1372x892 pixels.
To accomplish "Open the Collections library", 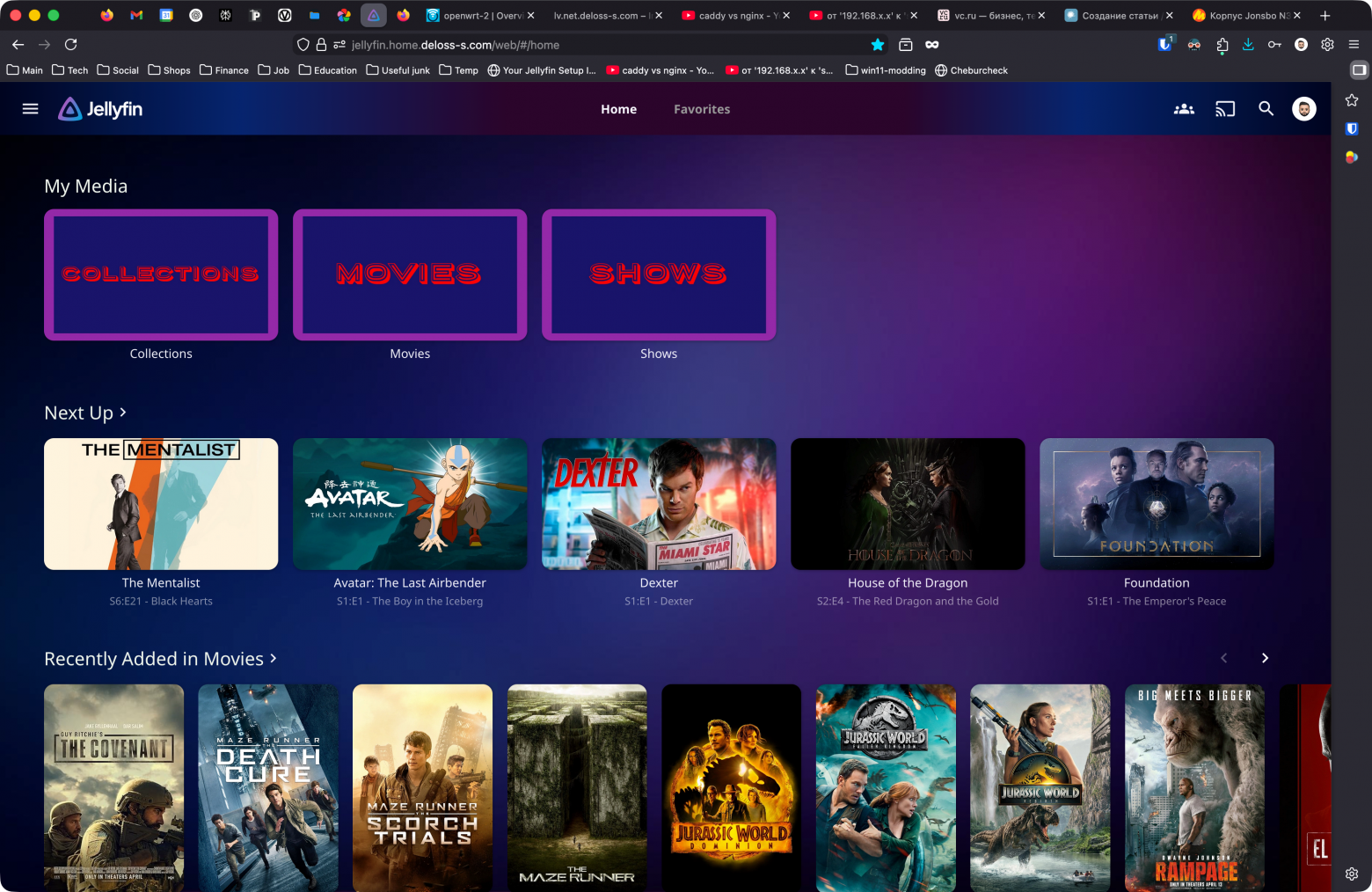I will 161,274.
